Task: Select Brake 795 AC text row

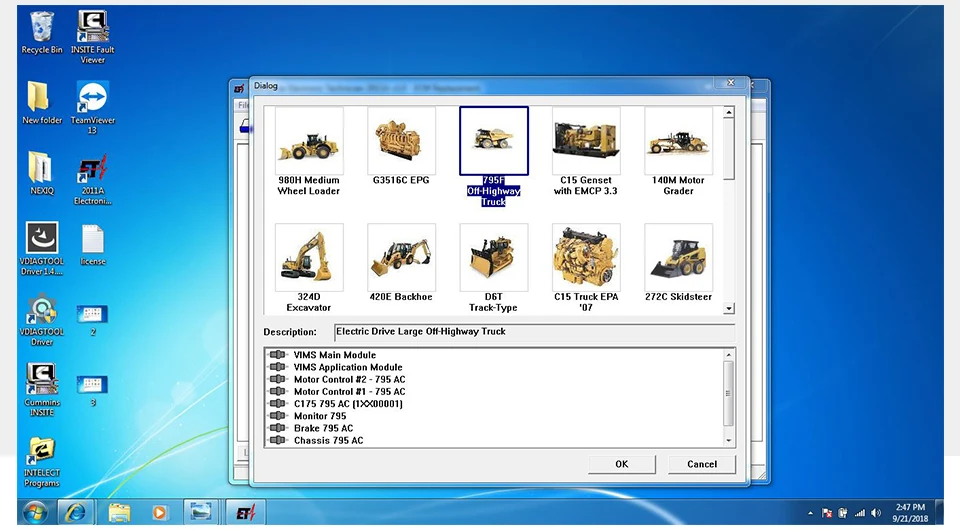Action: tap(323, 428)
